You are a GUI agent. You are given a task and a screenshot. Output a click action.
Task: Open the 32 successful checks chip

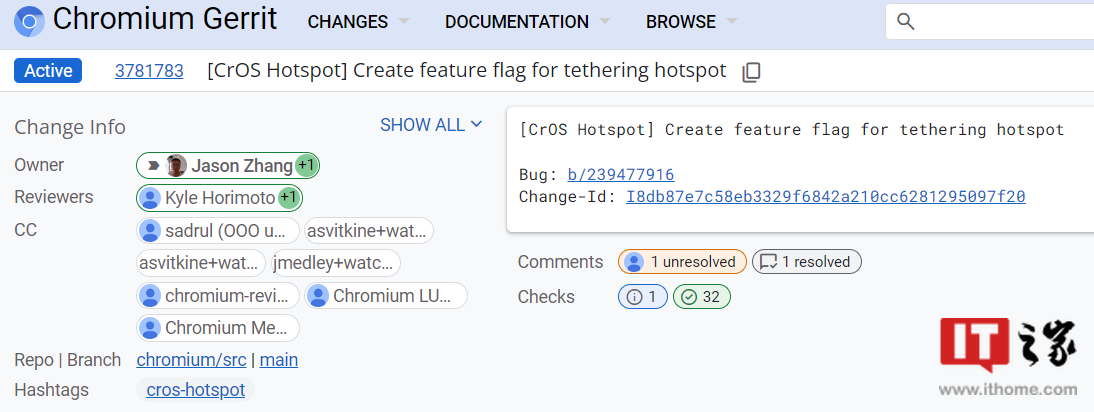[701, 297]
